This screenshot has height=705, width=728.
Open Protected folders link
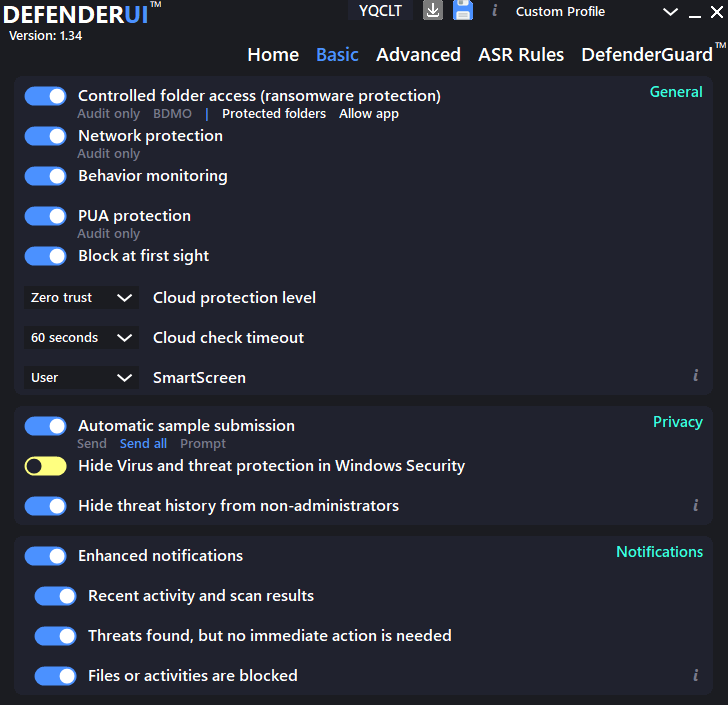point(274,114)
